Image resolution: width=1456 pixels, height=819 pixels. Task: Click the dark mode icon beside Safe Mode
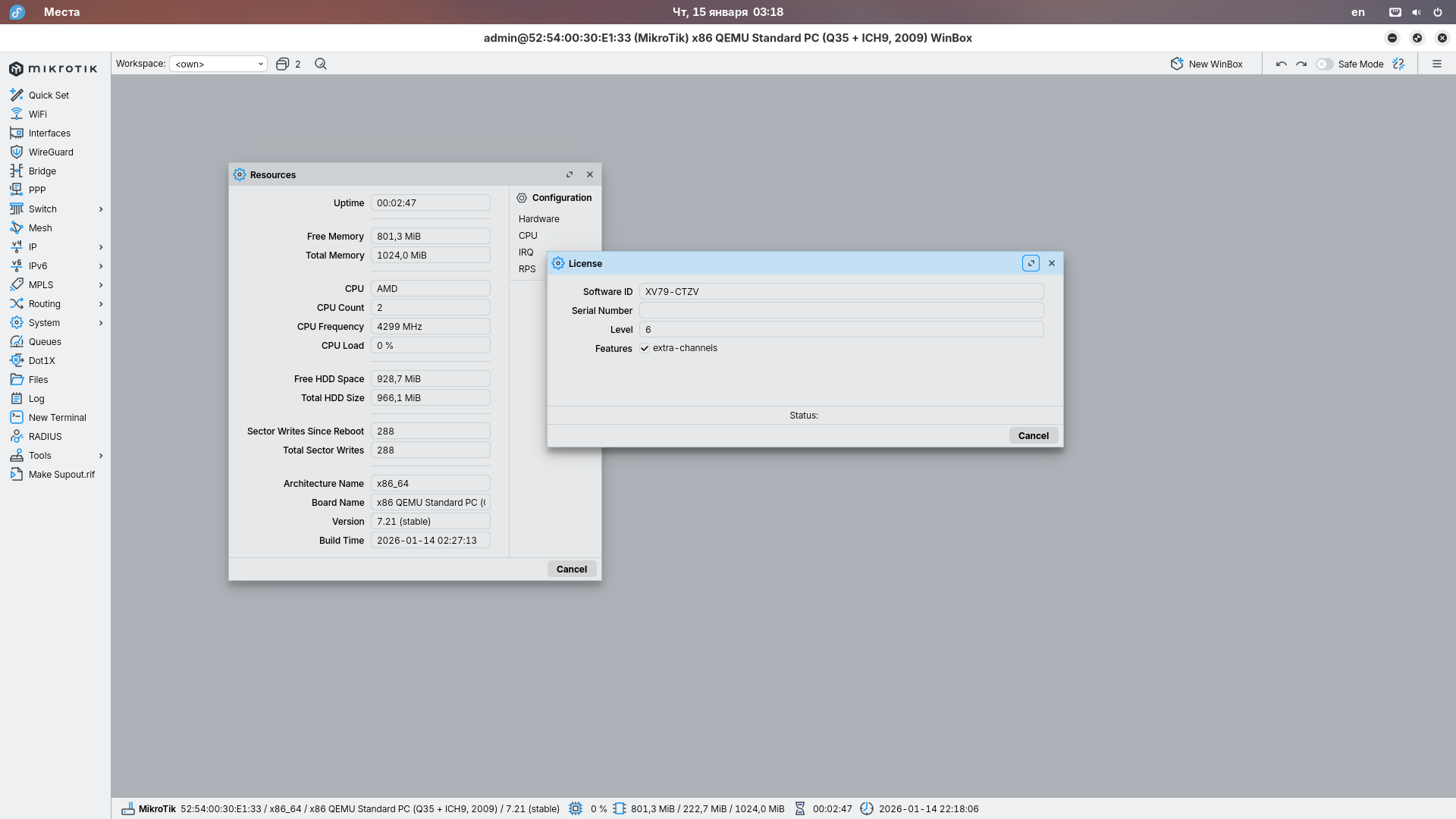coord(1398,64)
